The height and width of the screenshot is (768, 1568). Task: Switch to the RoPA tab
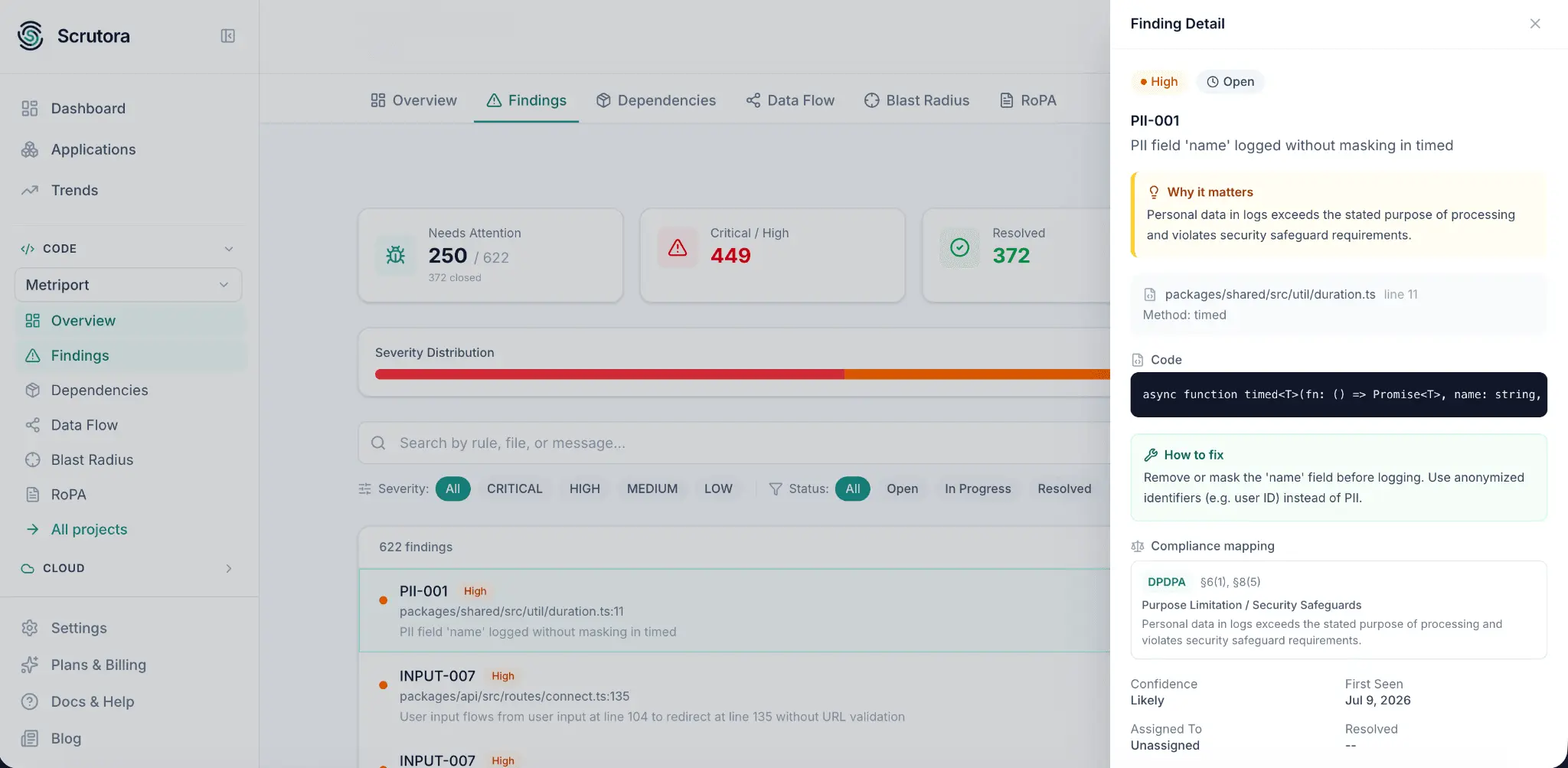point(1028,100)
